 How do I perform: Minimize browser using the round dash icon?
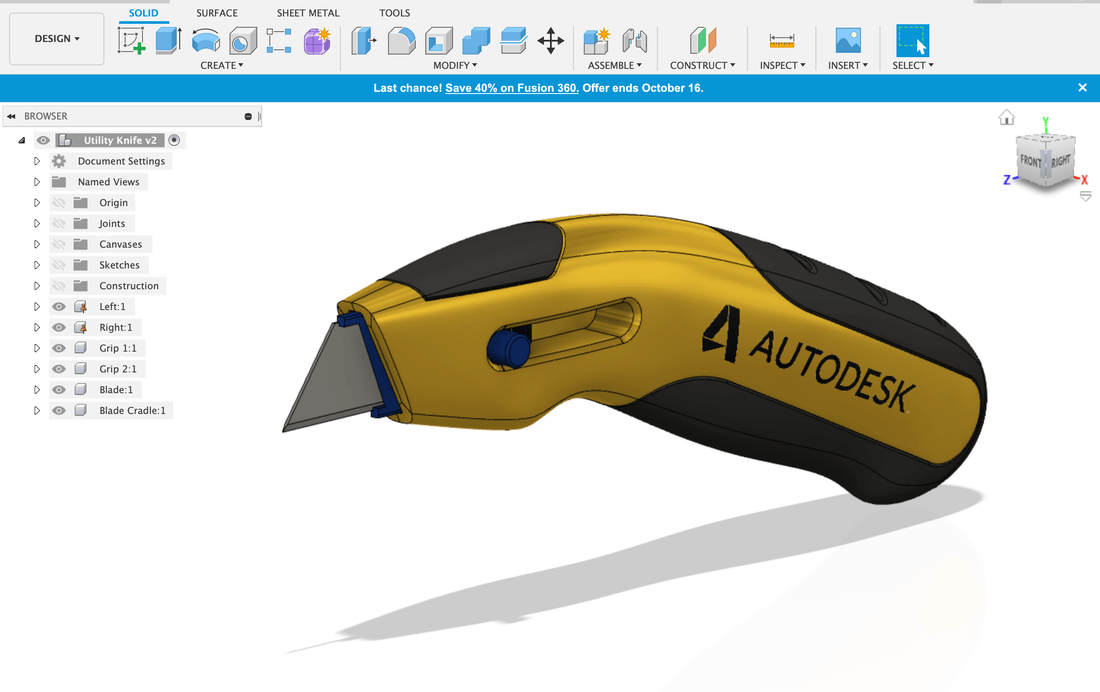click(x=248, y=117)
